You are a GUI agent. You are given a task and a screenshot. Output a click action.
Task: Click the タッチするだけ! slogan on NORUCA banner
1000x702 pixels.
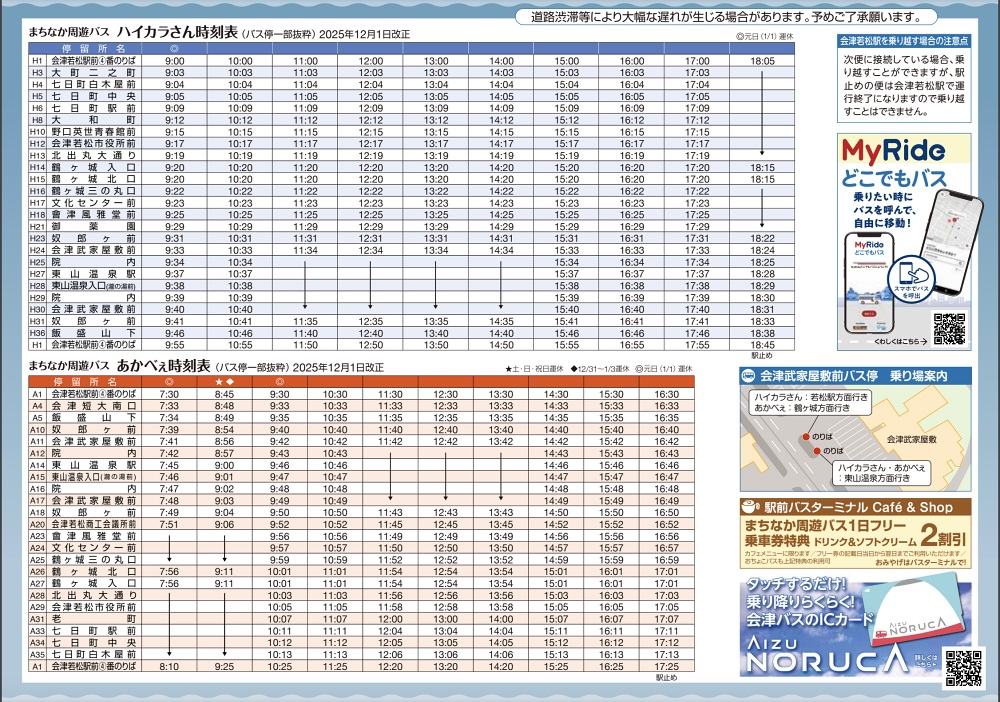click(797, 584)
